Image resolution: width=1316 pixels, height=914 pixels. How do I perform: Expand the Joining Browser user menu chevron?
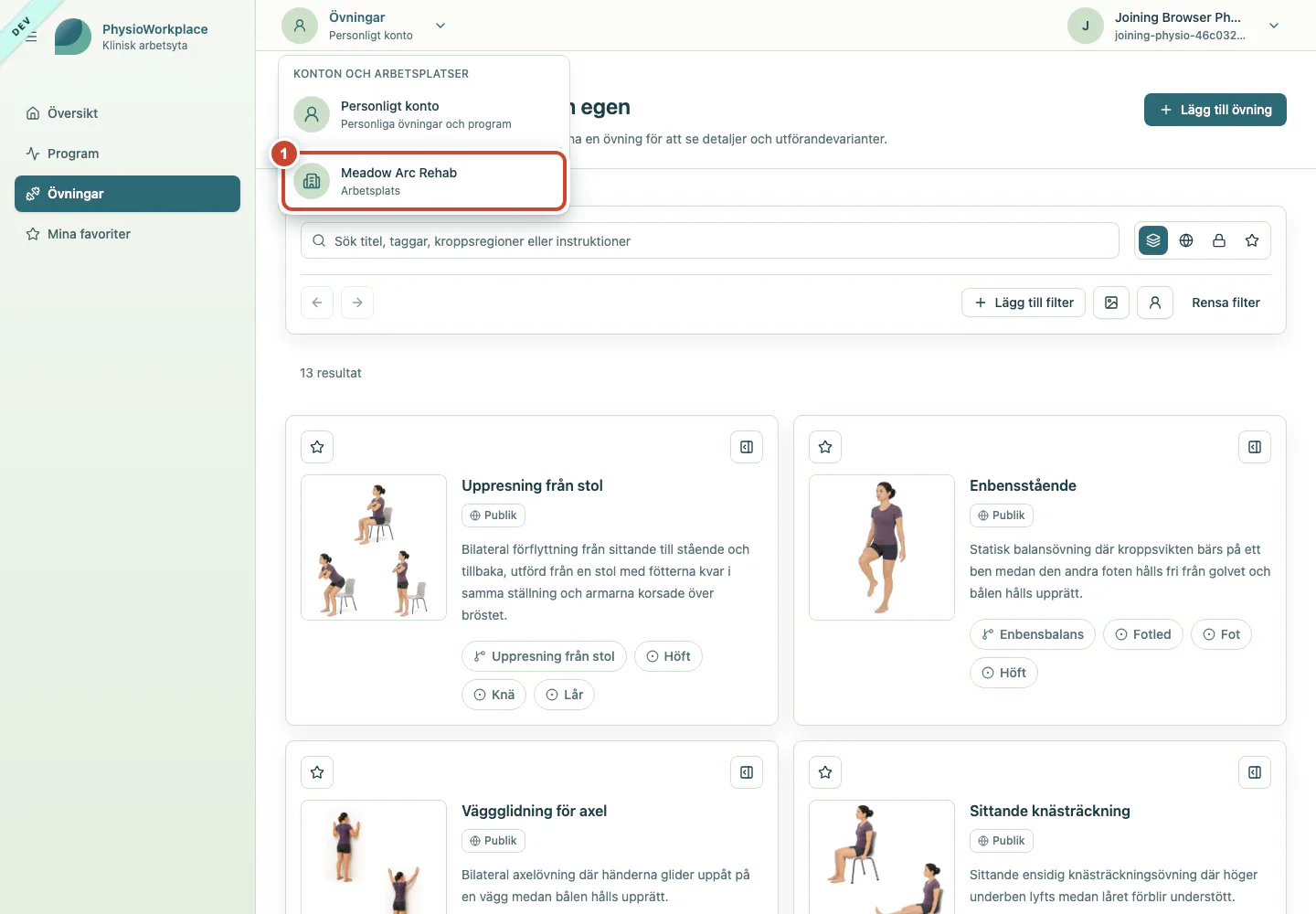click(x=1274, y=26)
